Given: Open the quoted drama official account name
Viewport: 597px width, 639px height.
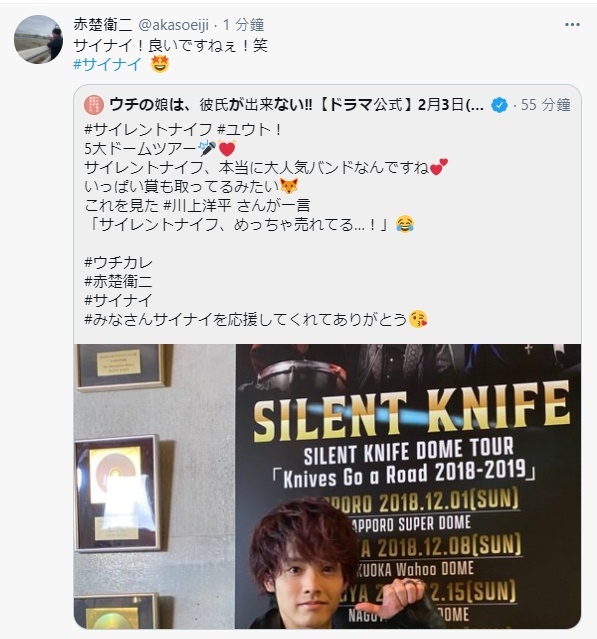Looking at the screenshot, I should 297,105.
